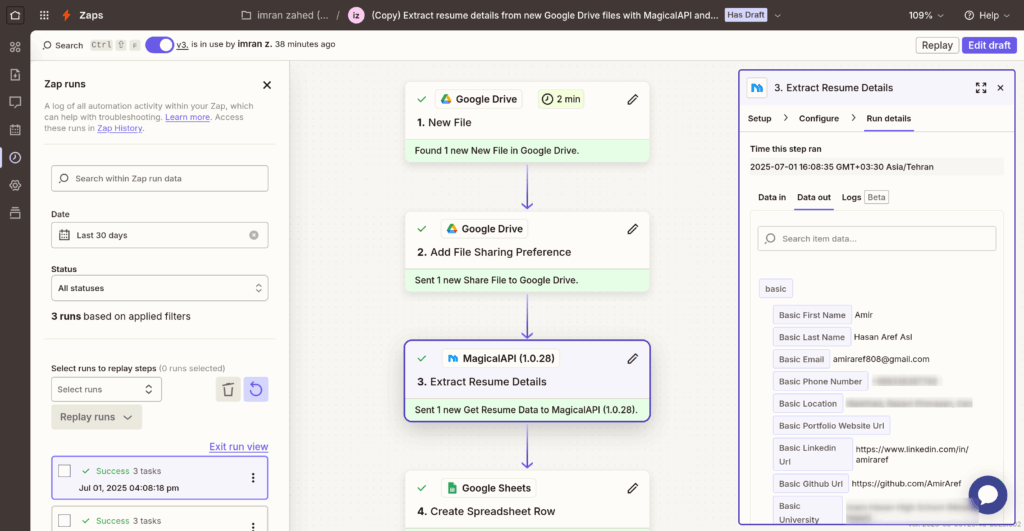1024x531 pixels.
Task: Toggle the Zap on/off switch
Action: [x=159, y=44]
